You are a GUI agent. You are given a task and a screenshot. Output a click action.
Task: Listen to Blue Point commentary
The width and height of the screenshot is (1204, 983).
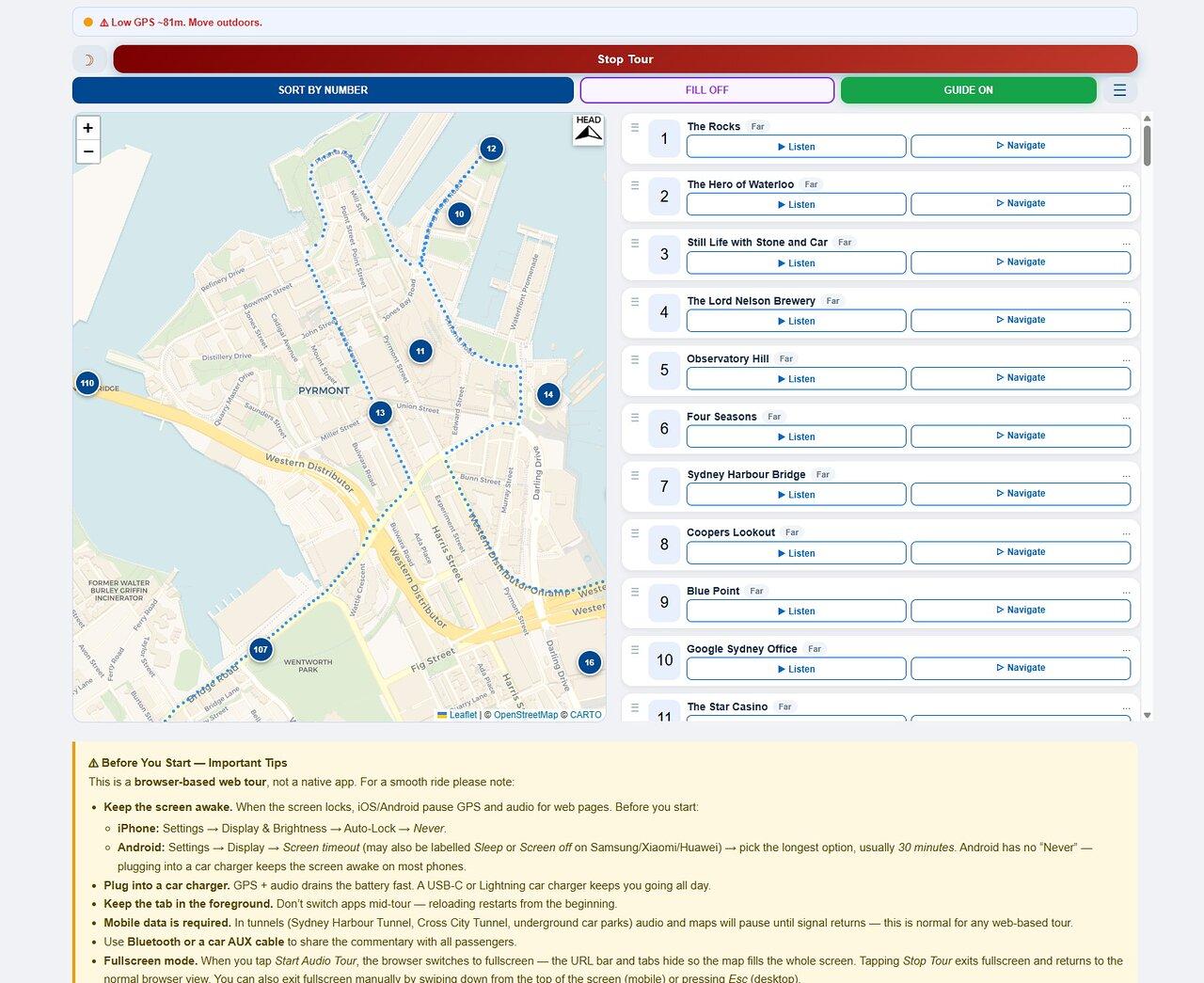[x=797, y=611]
